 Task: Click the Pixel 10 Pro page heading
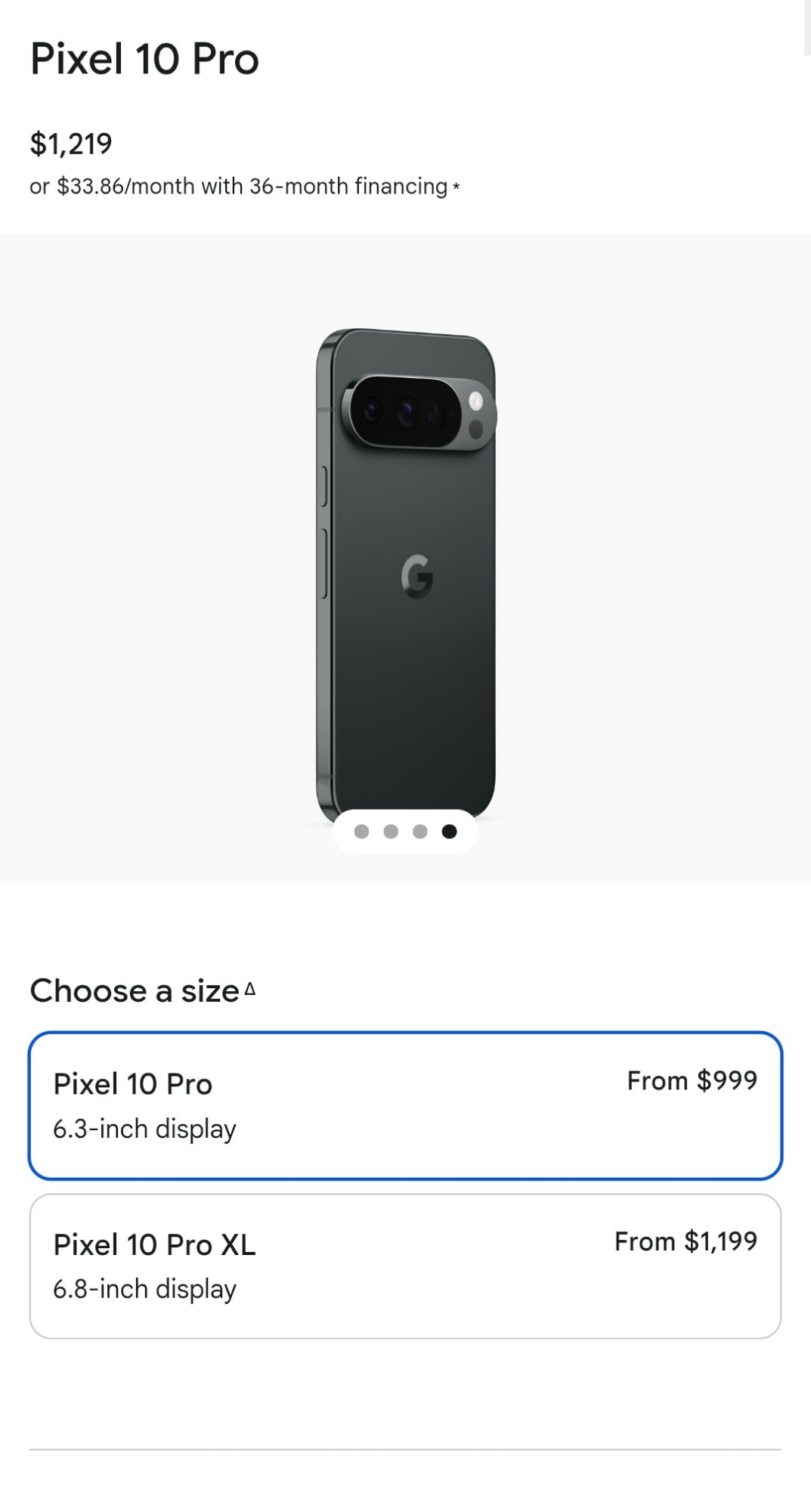coord(144,59)
